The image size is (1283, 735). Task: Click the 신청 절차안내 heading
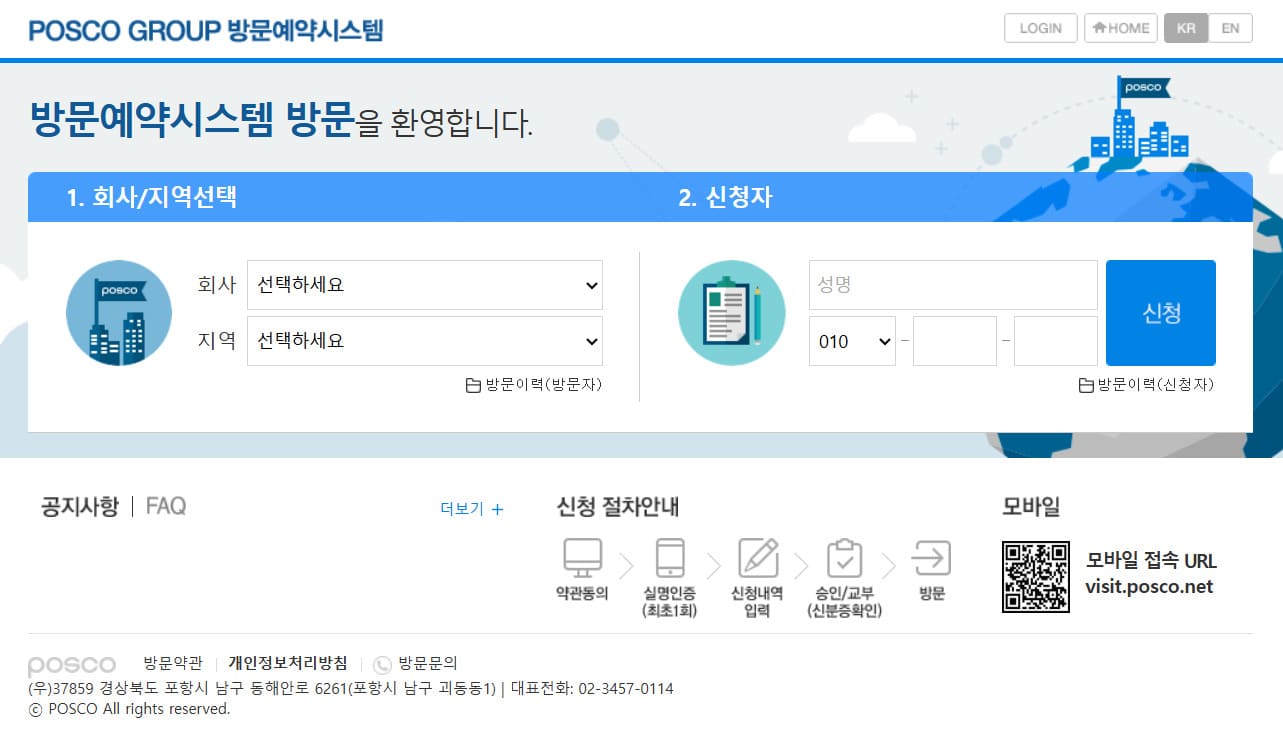(618, 507)
